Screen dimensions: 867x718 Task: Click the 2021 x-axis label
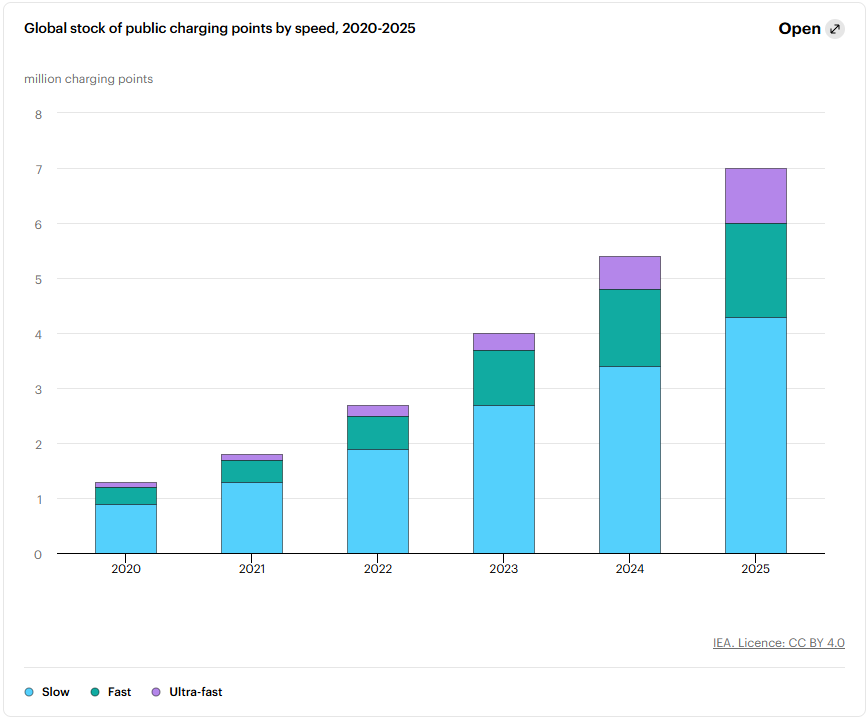[x=252, y=569]
